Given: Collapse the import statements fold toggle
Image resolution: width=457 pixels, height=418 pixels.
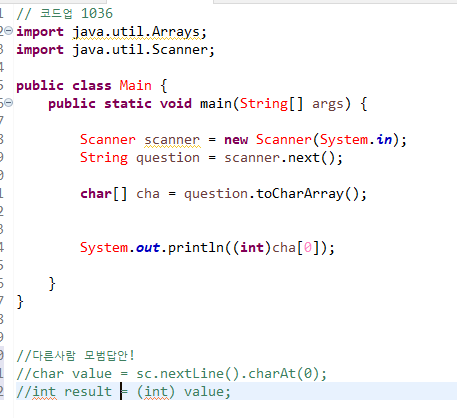Looking at the screenshot, I should [9, 31].
